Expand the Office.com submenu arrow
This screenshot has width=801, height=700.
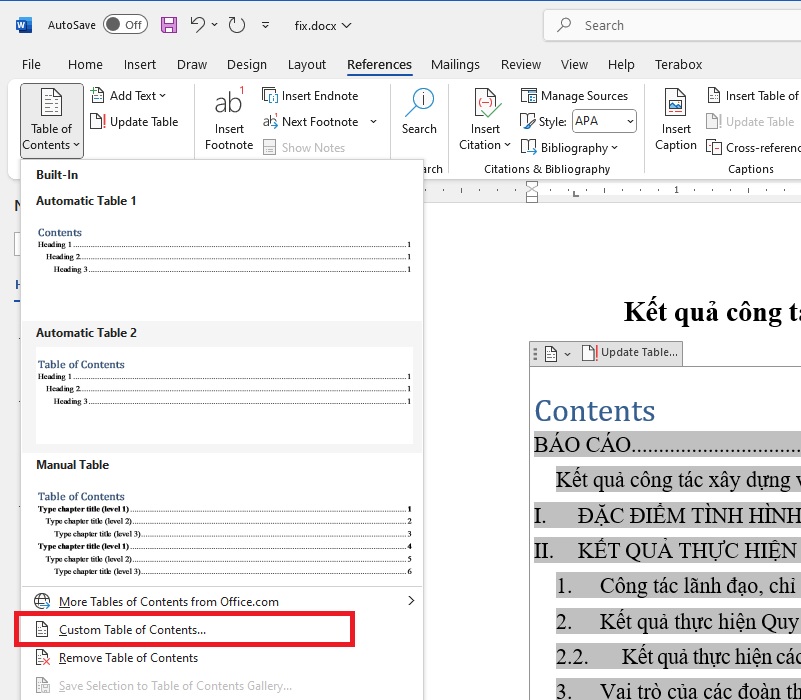point(411,600)
